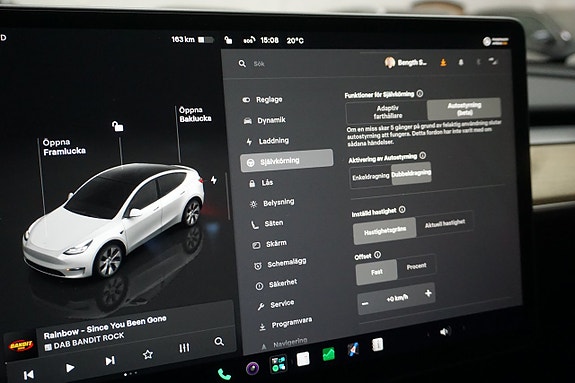Image resolution: width=575 pixels, height=383 pixels.
Task: Open the Belysning settings menu
Action: click(272, 203)
